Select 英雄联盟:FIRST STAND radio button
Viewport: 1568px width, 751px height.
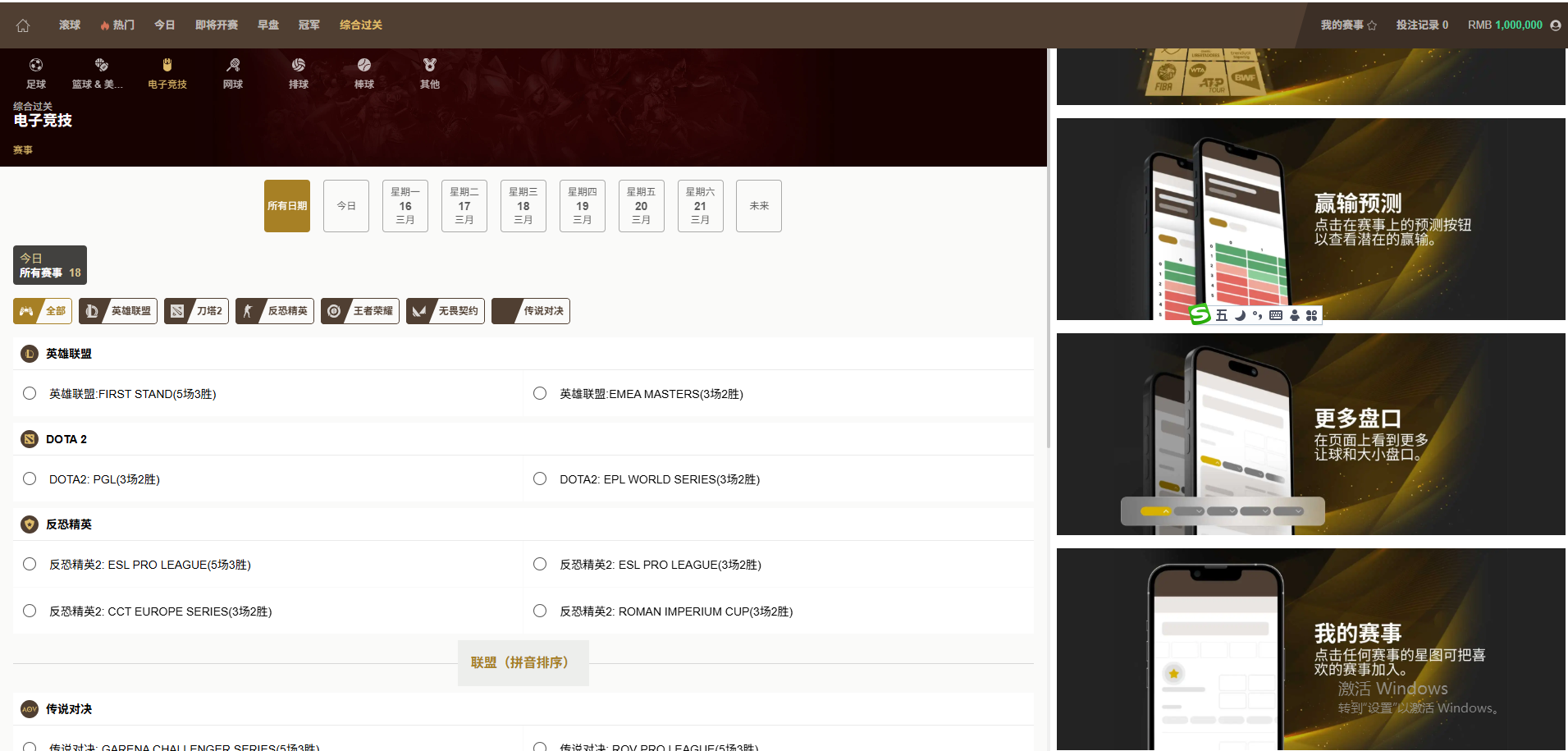coord(30,393)
